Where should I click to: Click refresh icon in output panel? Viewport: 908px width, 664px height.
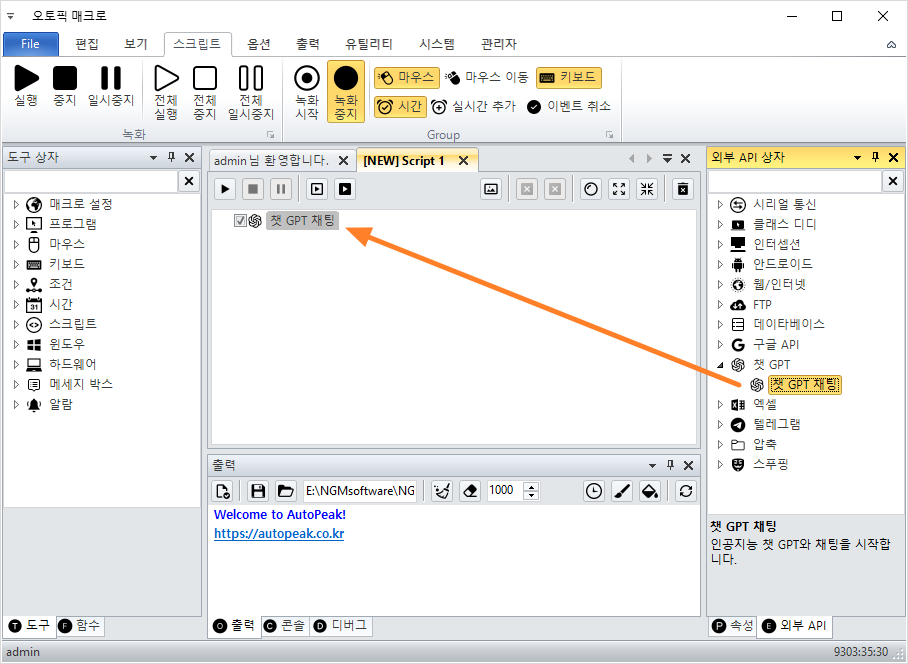coord(686,491)
